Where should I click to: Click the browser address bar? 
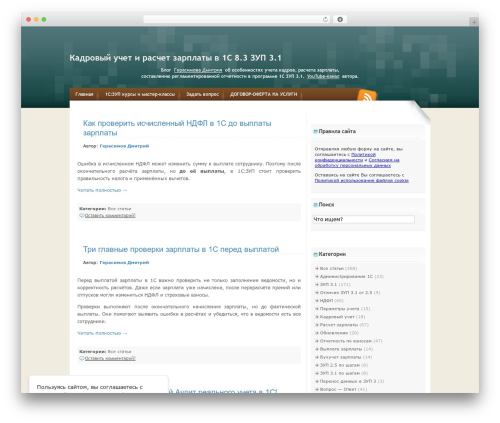pos(237,20)
